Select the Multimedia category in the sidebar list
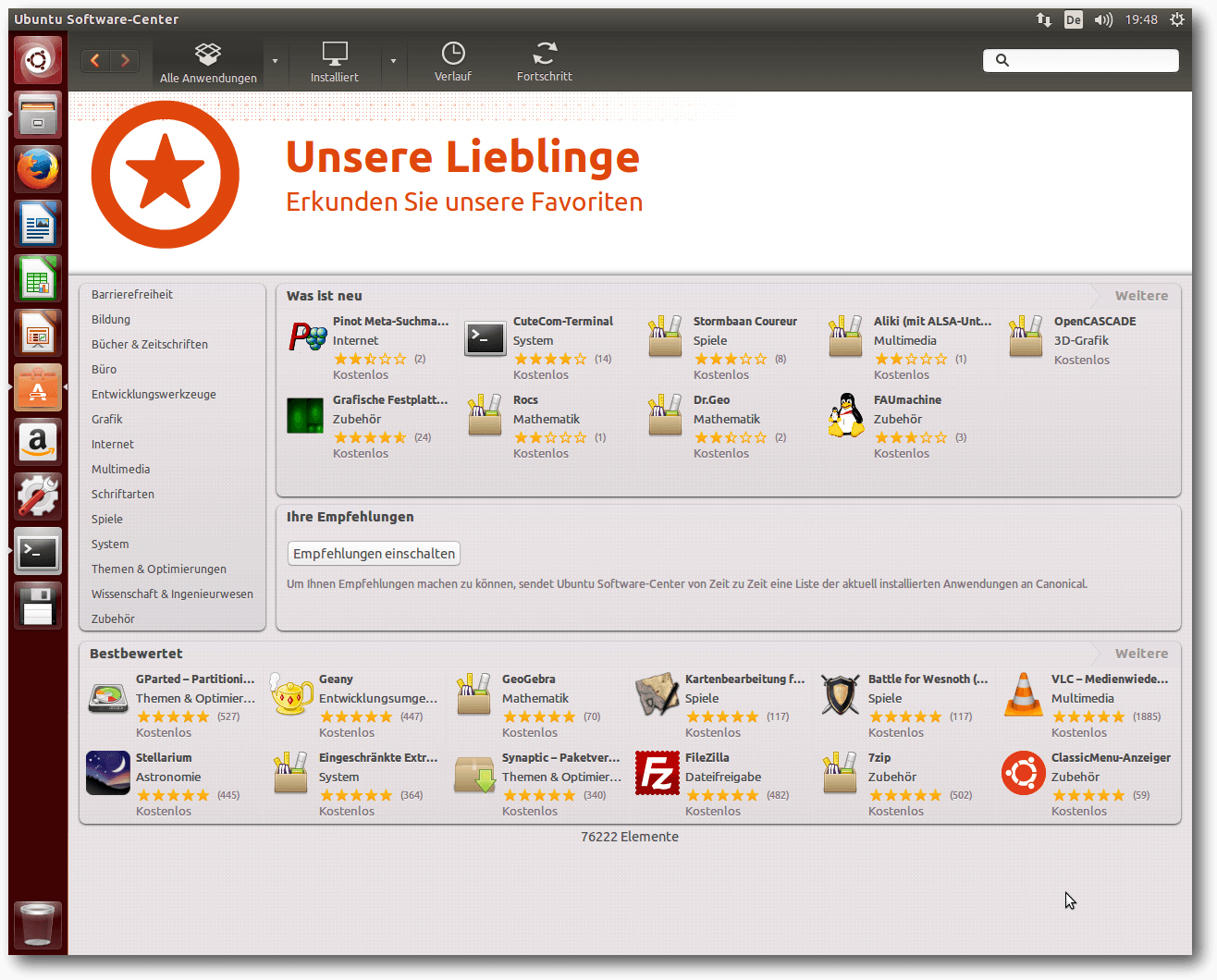The image size is (1217, 980). pyautogui.click(x=120, y=469)
